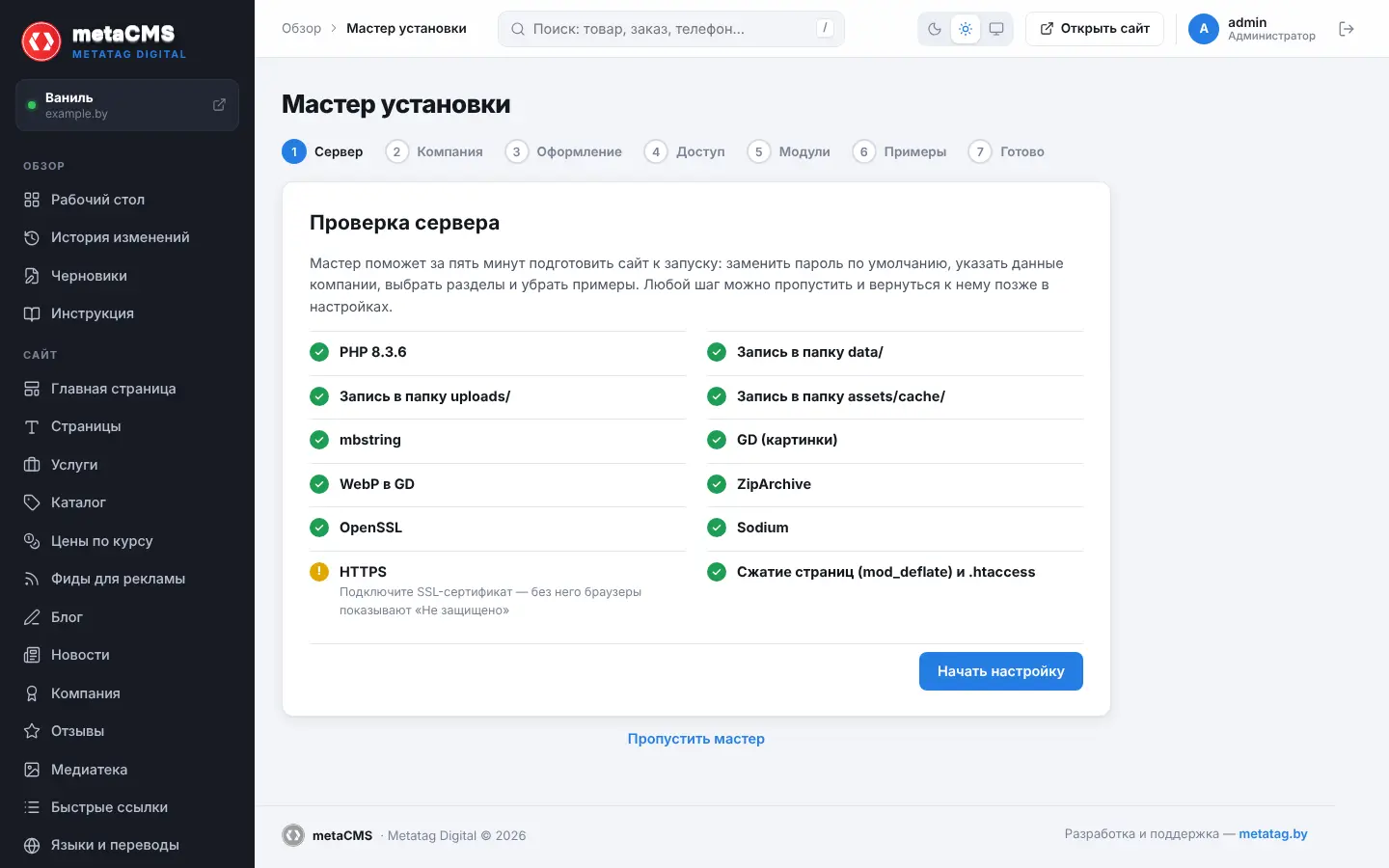The height and width of the screenshot is (868, 1389).
Task: Go to wizard step 7 Готово
Action: [x=1007, y=151]
